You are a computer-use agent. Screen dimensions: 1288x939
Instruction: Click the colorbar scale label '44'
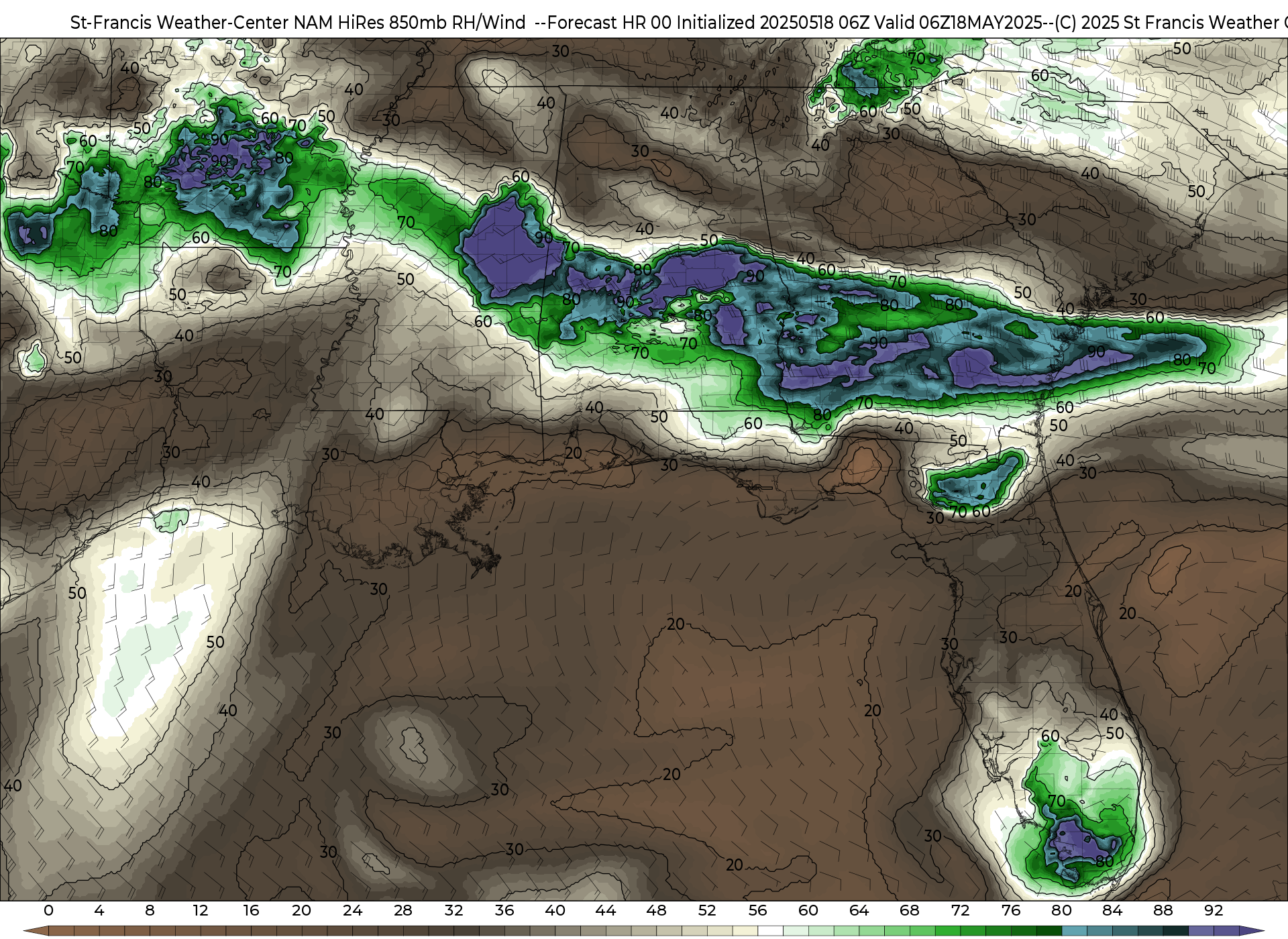click(x=606, y=910)
